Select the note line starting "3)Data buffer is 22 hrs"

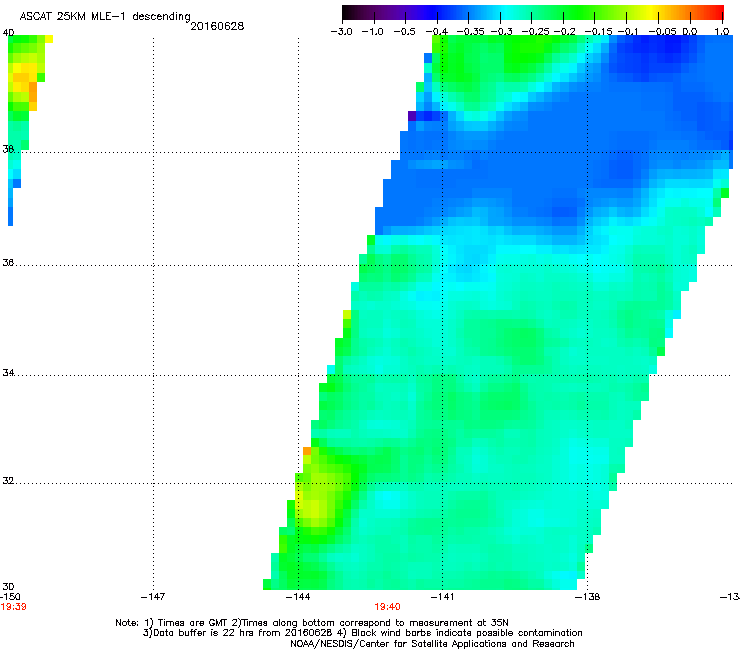(x=362, y=633)
